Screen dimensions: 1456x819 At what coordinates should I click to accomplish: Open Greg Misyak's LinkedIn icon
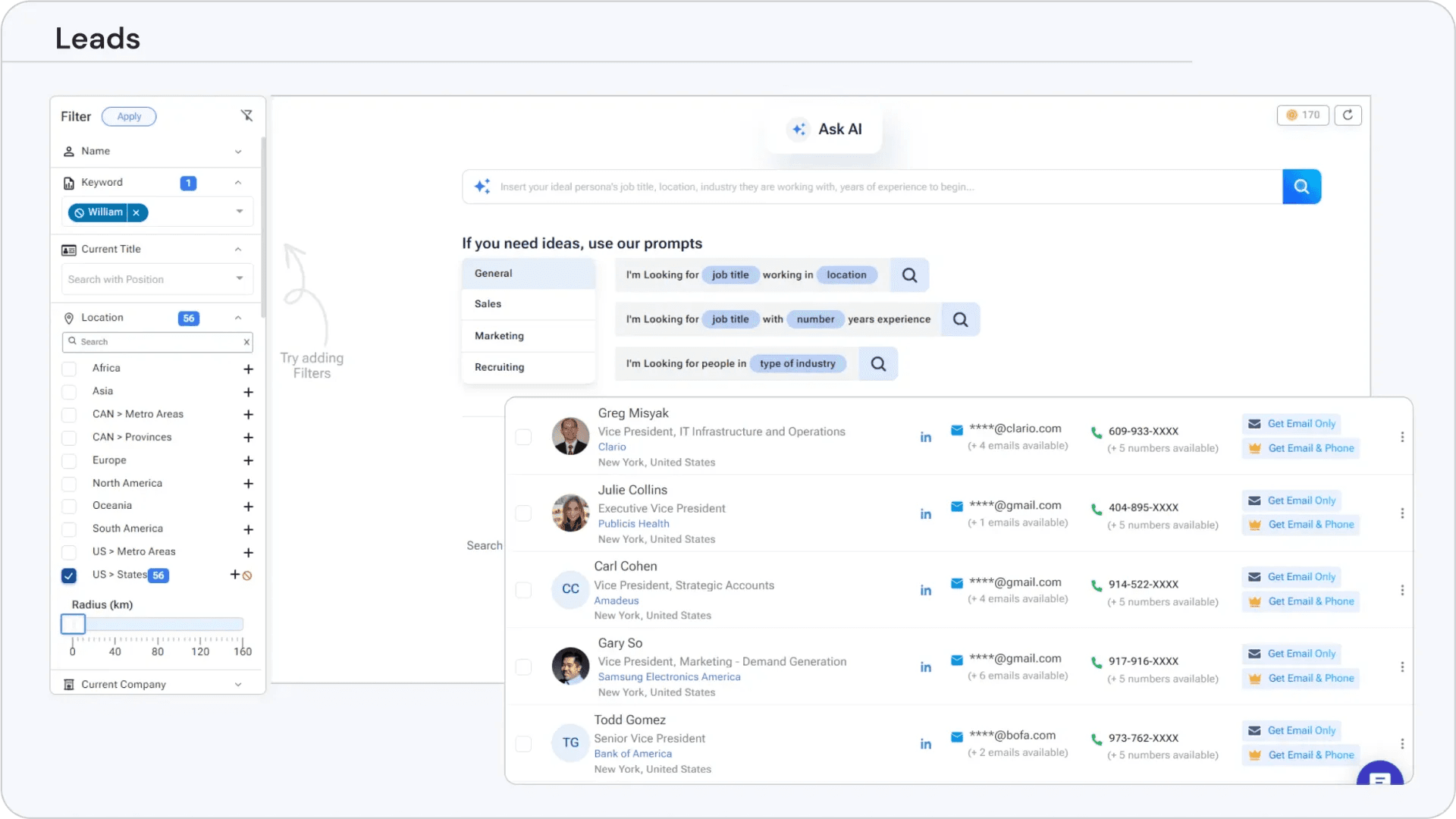pos(925,438)
